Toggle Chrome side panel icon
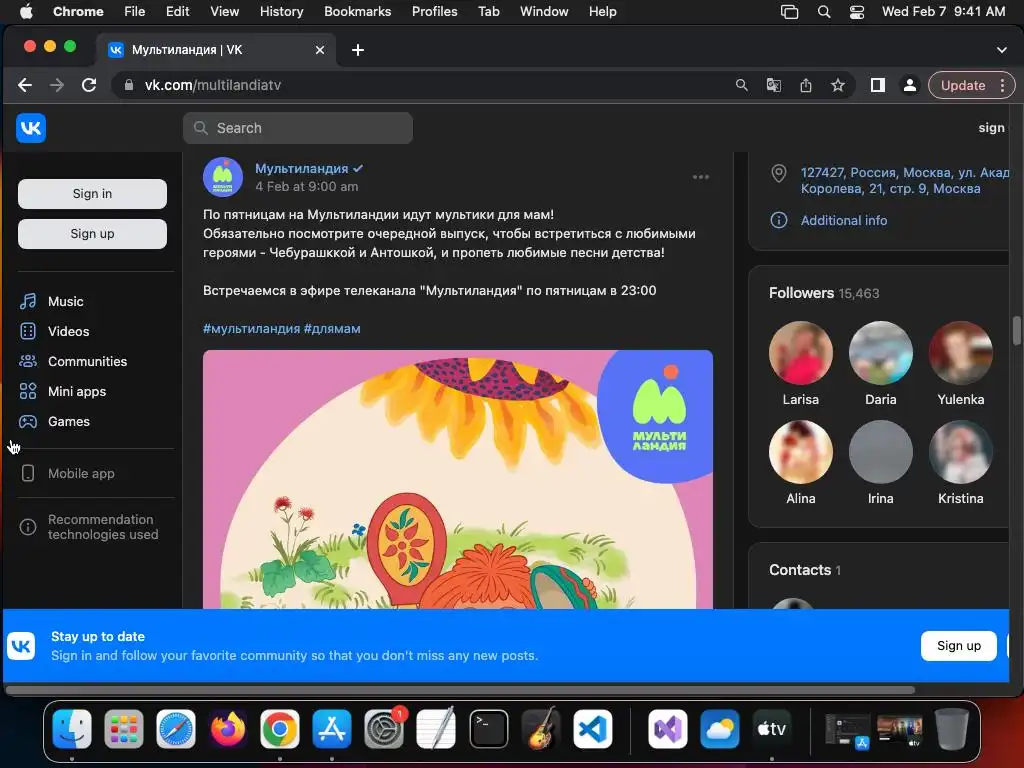The width and height of the screenshot is (1024, 768). pos(878,85)
